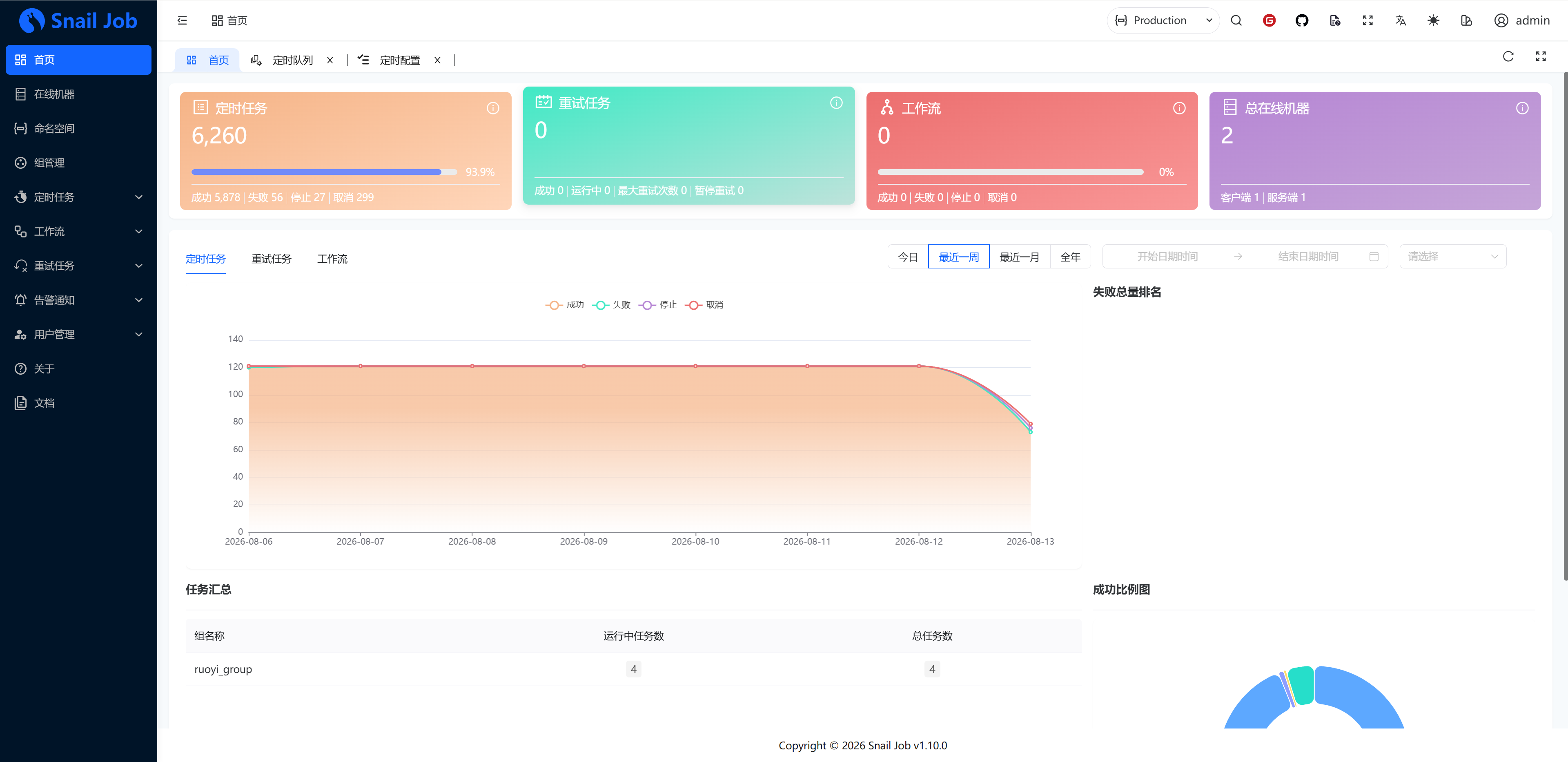The height and width of the screenshot is (762, 1568).
Task: Open the Production namespace dropdown
Action: click(1163, 21)
